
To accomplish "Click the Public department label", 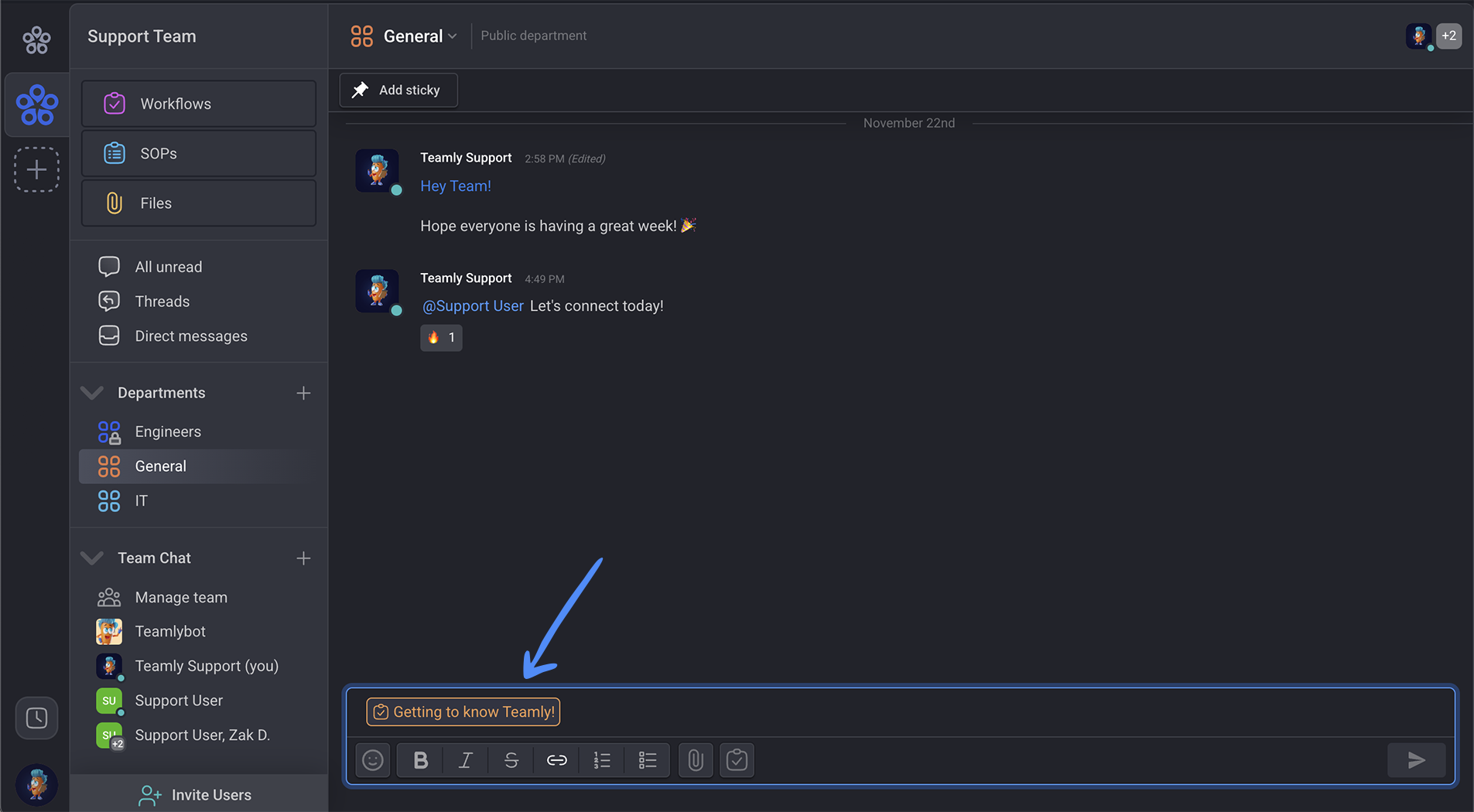I will (x=534, y=36).
